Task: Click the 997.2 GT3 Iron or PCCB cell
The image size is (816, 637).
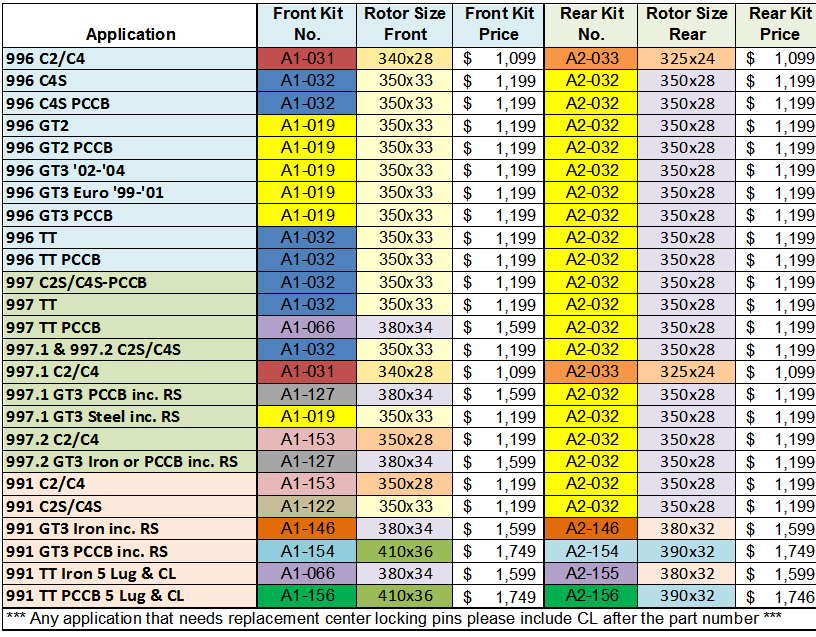Action: pyautogui.click(x=130, y=462)
